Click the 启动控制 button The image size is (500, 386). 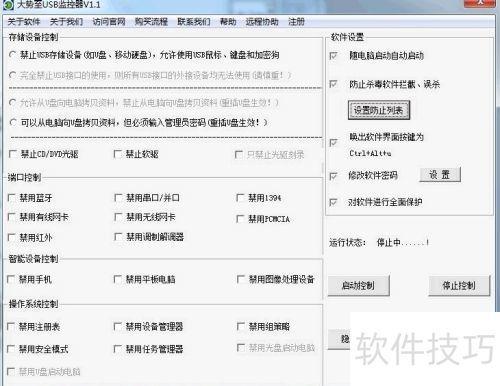tap(358, 285)
